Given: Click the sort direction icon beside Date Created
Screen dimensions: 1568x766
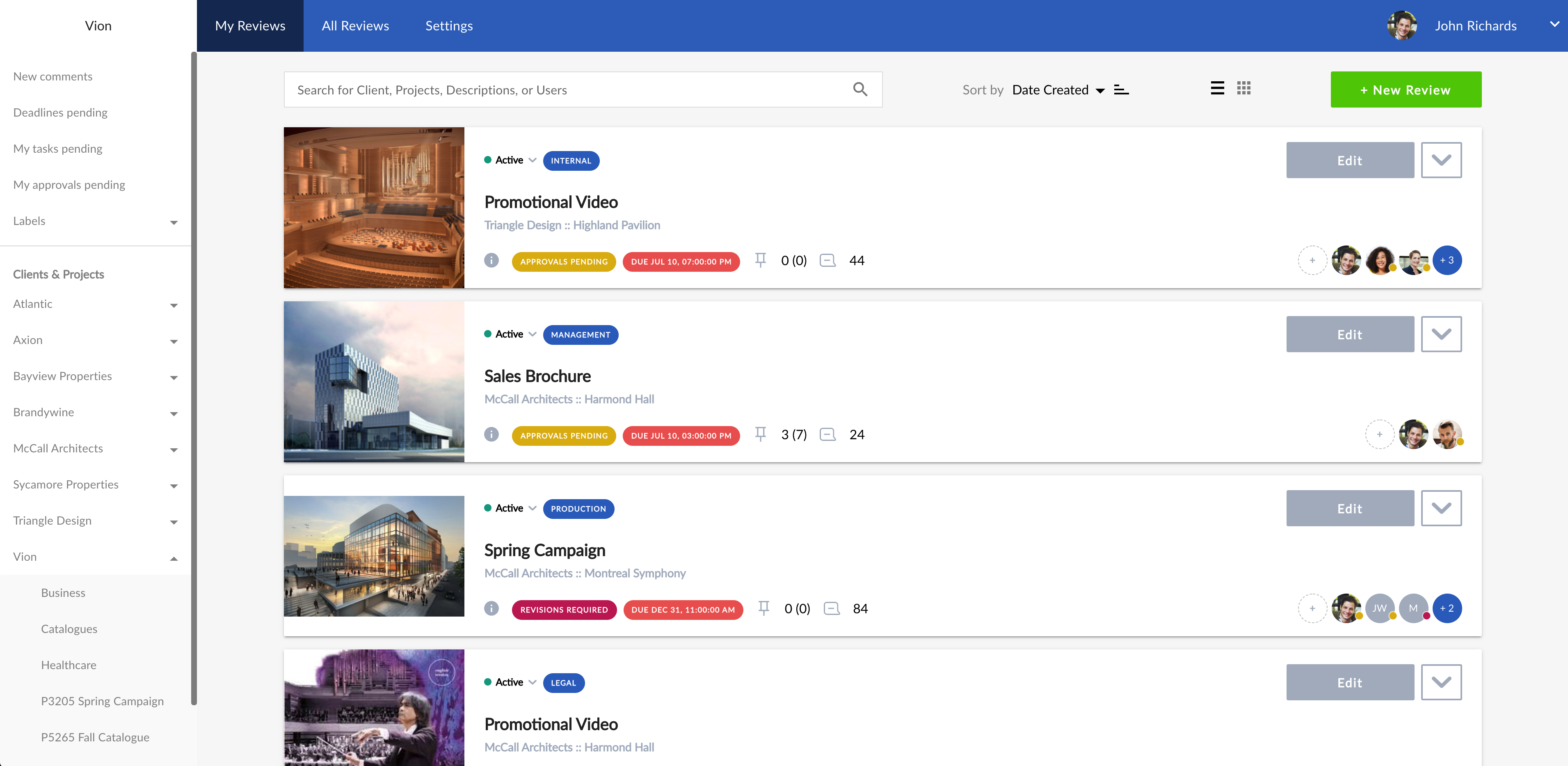Looking at the screenshot, I should pyautogui.click(x=1121, y=89).
